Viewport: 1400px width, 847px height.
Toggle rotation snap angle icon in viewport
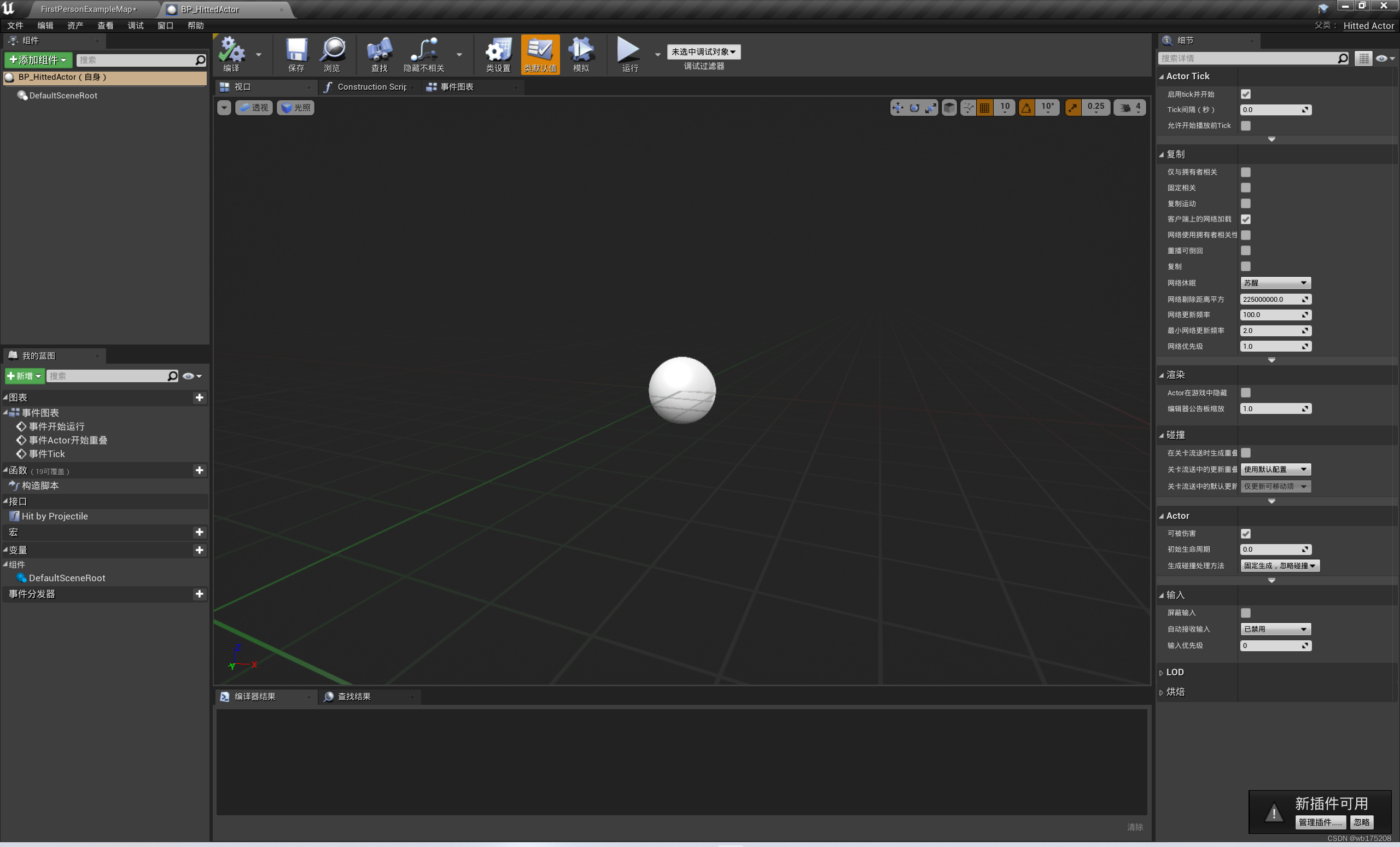[1026, 107]
